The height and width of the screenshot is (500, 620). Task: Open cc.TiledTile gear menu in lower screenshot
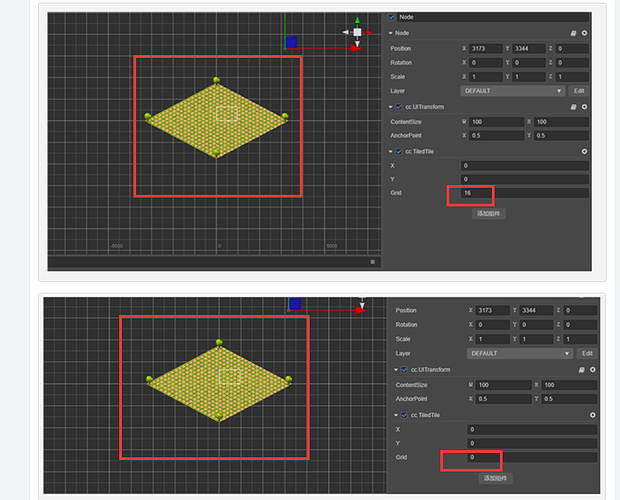[x=592, y=415]
